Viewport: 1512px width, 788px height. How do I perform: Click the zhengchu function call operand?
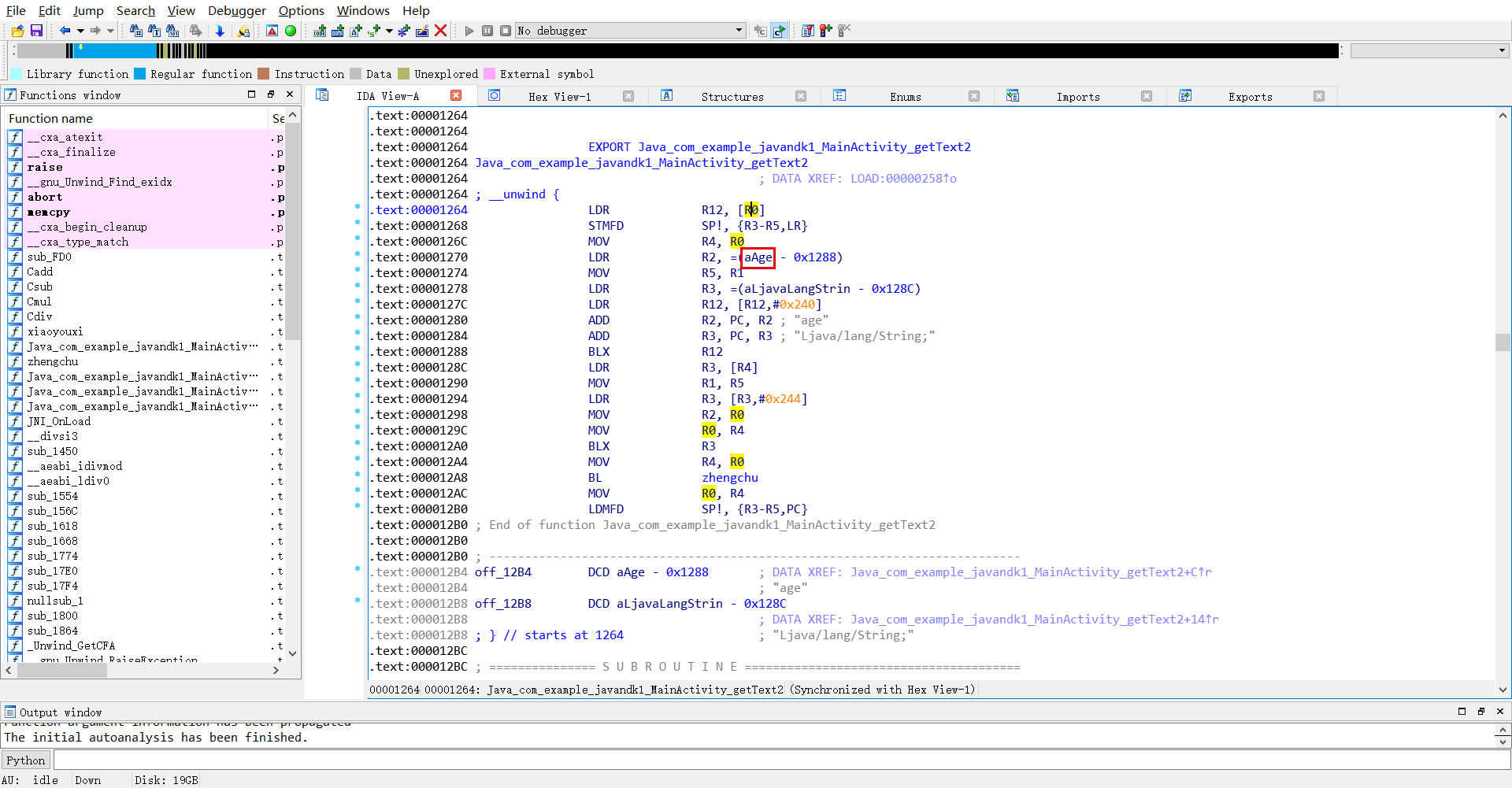pyautogui.click(x=729, y=477)
